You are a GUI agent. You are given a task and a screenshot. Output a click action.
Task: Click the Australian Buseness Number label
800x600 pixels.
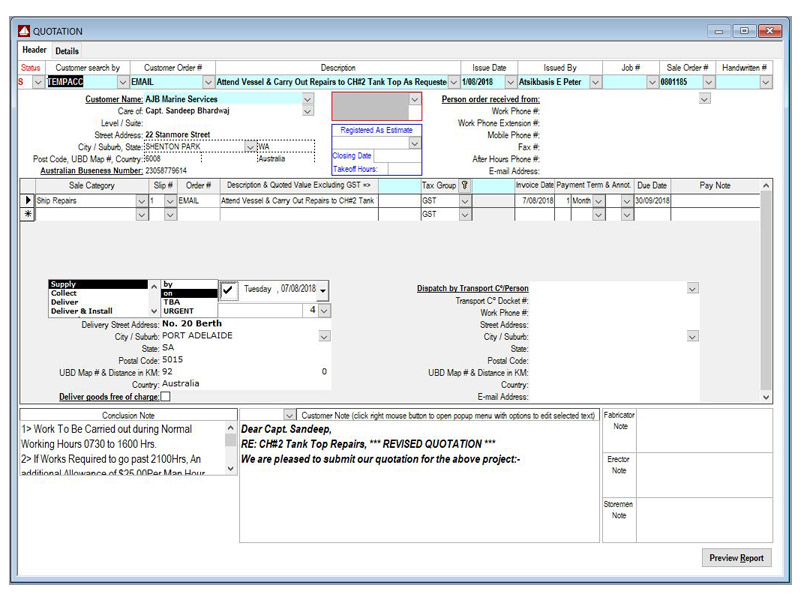91,170
